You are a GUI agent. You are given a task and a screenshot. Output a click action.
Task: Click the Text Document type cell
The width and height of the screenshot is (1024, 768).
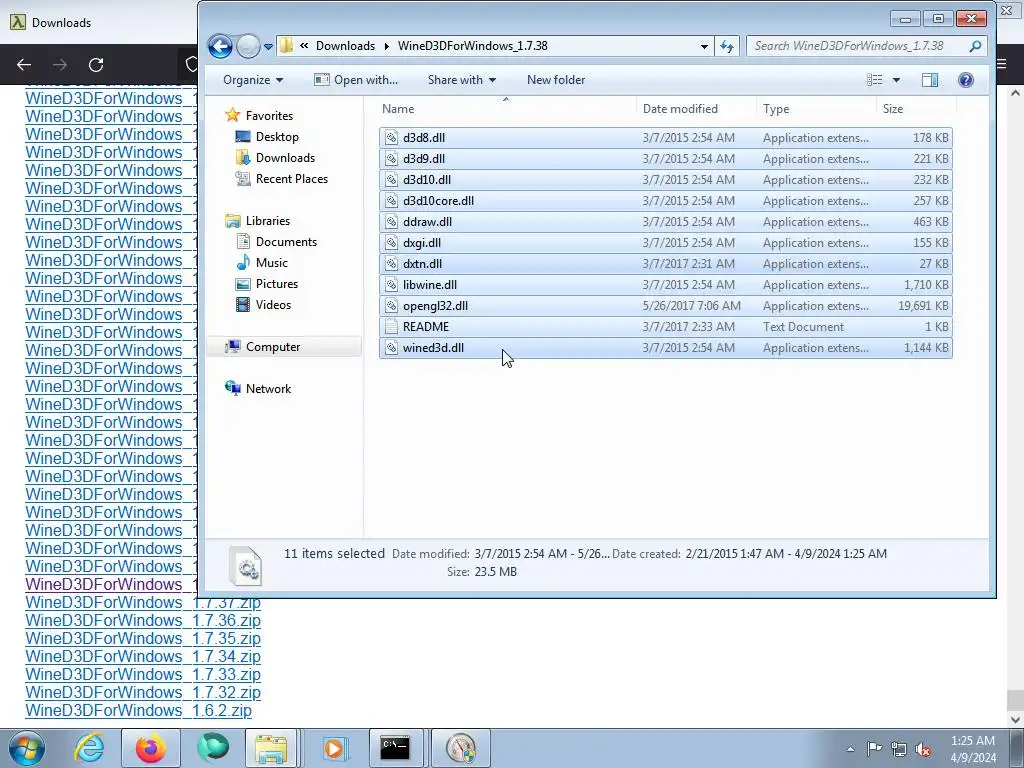pyautogui.click(x=803, y=327)
